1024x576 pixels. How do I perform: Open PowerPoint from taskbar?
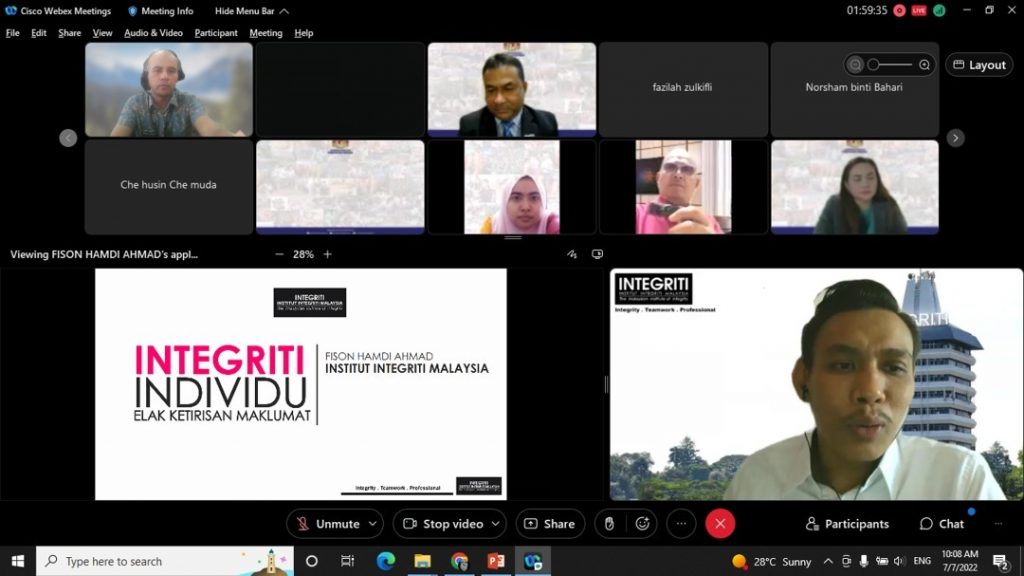click(496, 561)
